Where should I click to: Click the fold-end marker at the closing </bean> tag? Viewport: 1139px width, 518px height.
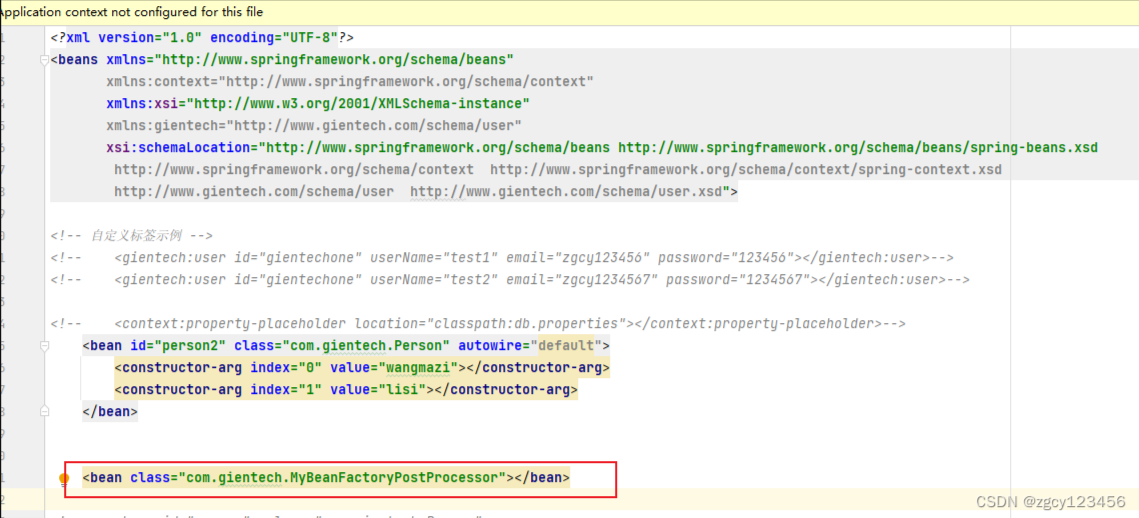click(44, 411)
